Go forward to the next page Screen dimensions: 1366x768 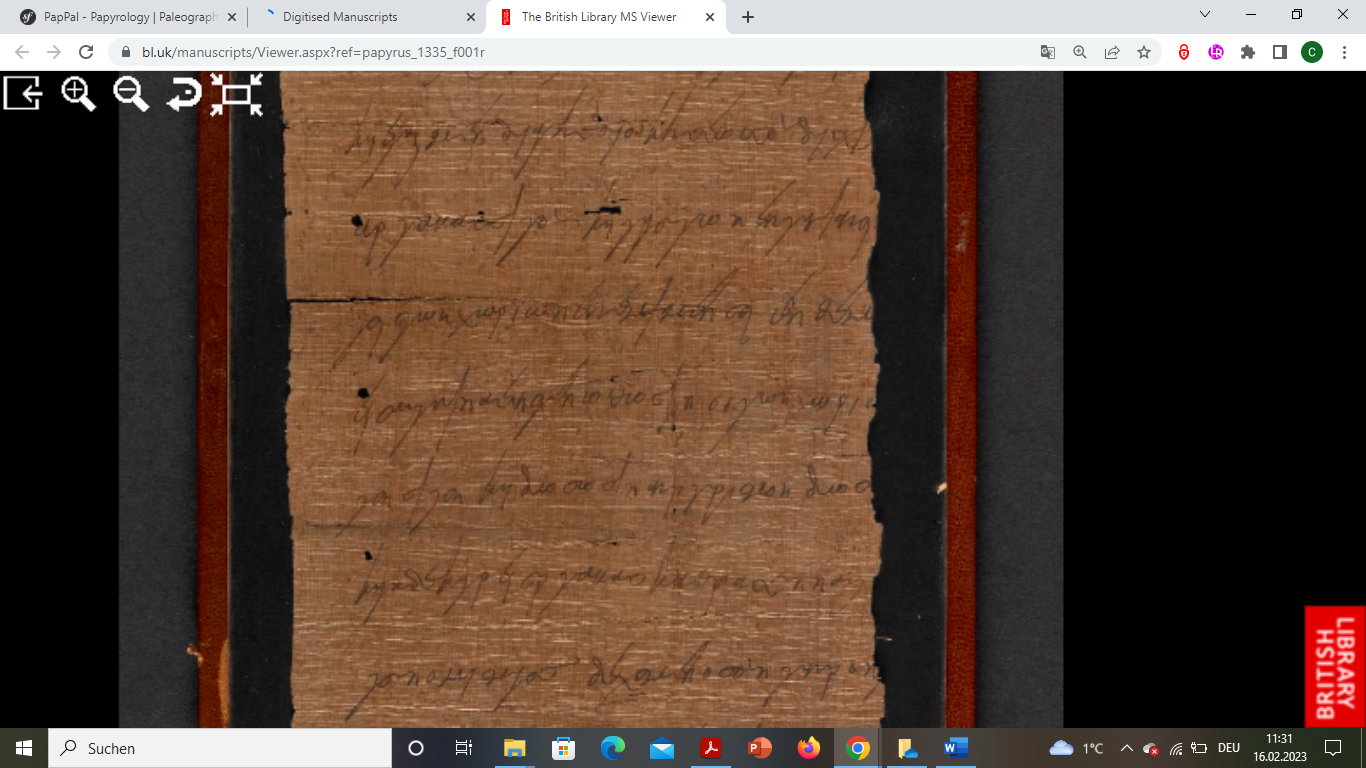pyautogui.click(x=54, y=52)
